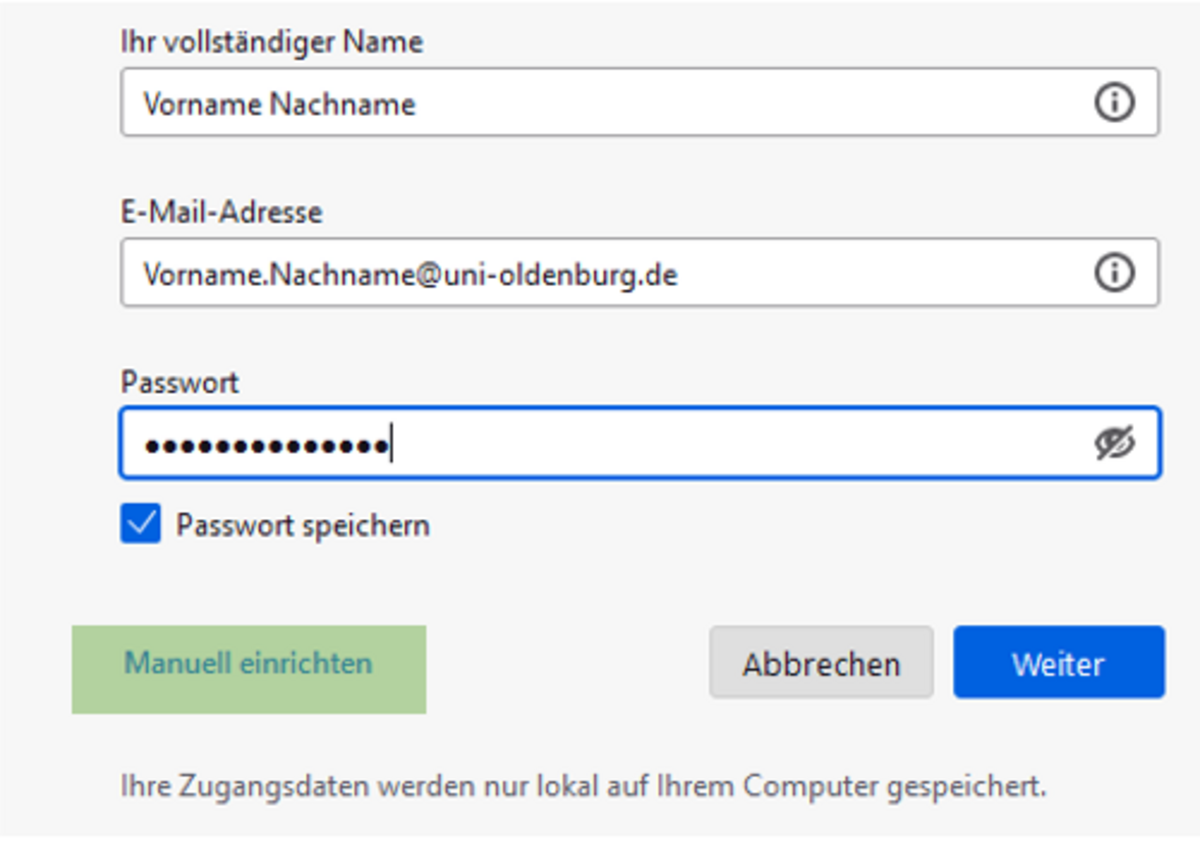Uncheck the Passwort speichern checkbox

click(140, 524)
